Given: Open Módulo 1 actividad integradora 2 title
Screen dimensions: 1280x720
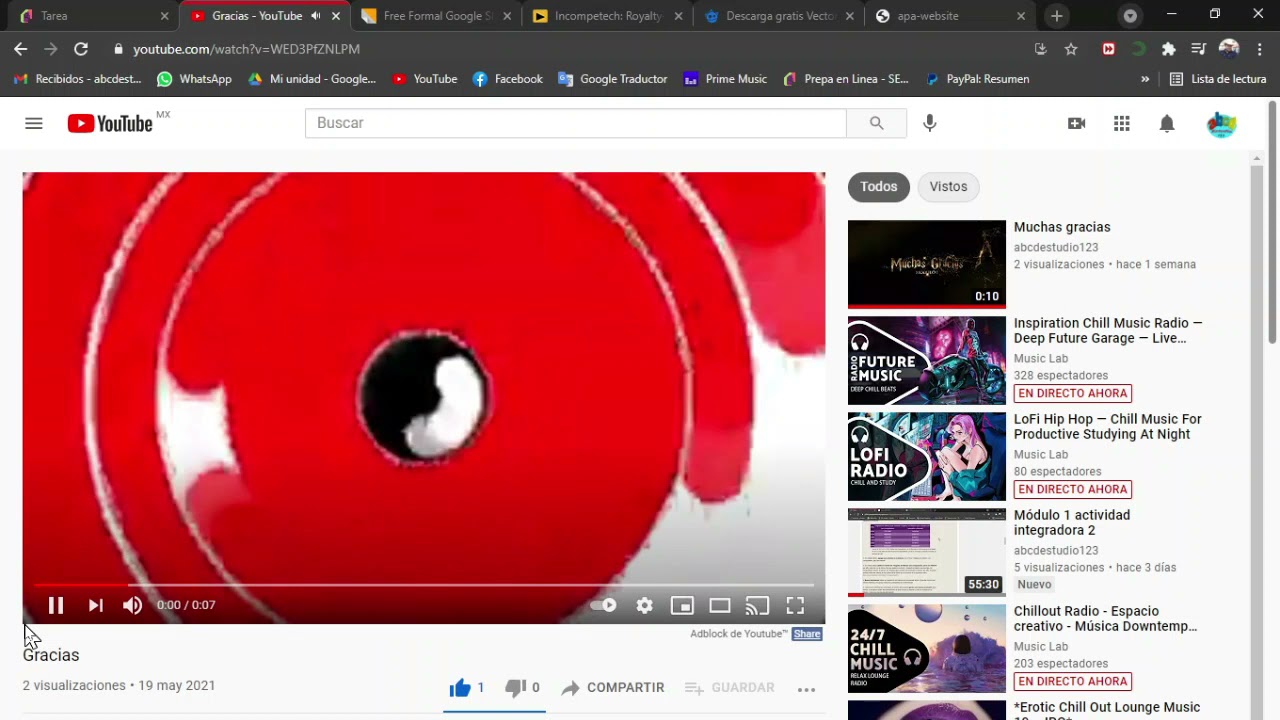Looking at the screenshot, I should pos(1072,523).
